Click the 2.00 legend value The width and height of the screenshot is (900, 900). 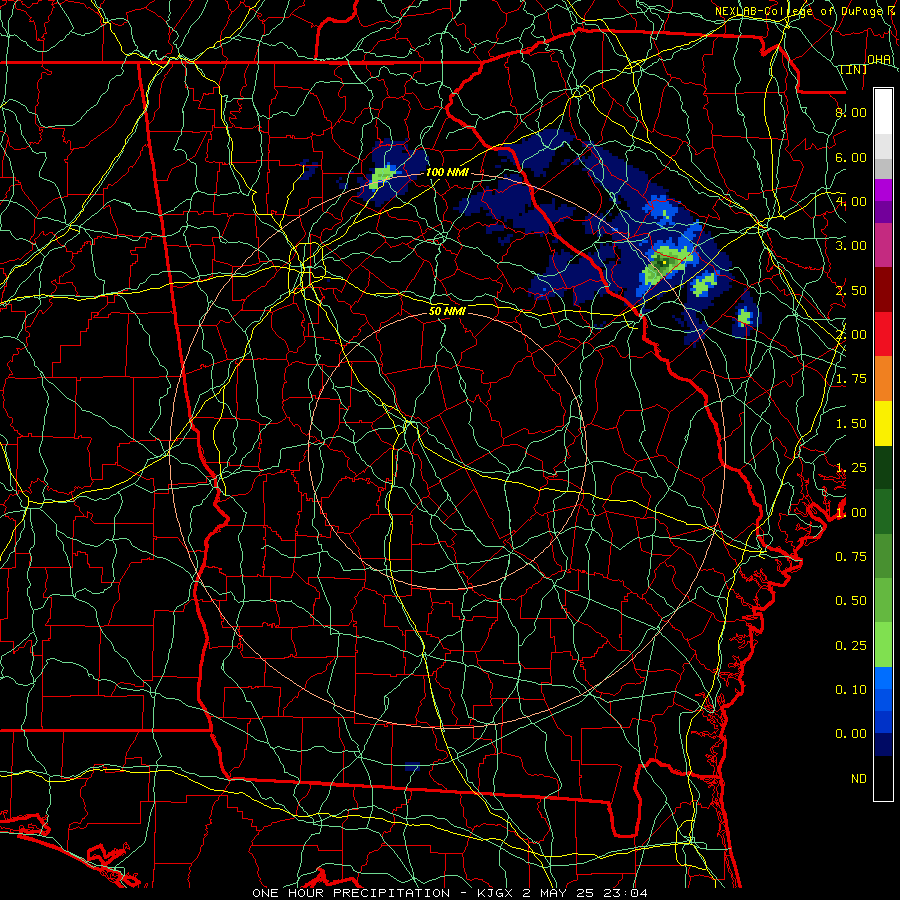pos(851,335)
